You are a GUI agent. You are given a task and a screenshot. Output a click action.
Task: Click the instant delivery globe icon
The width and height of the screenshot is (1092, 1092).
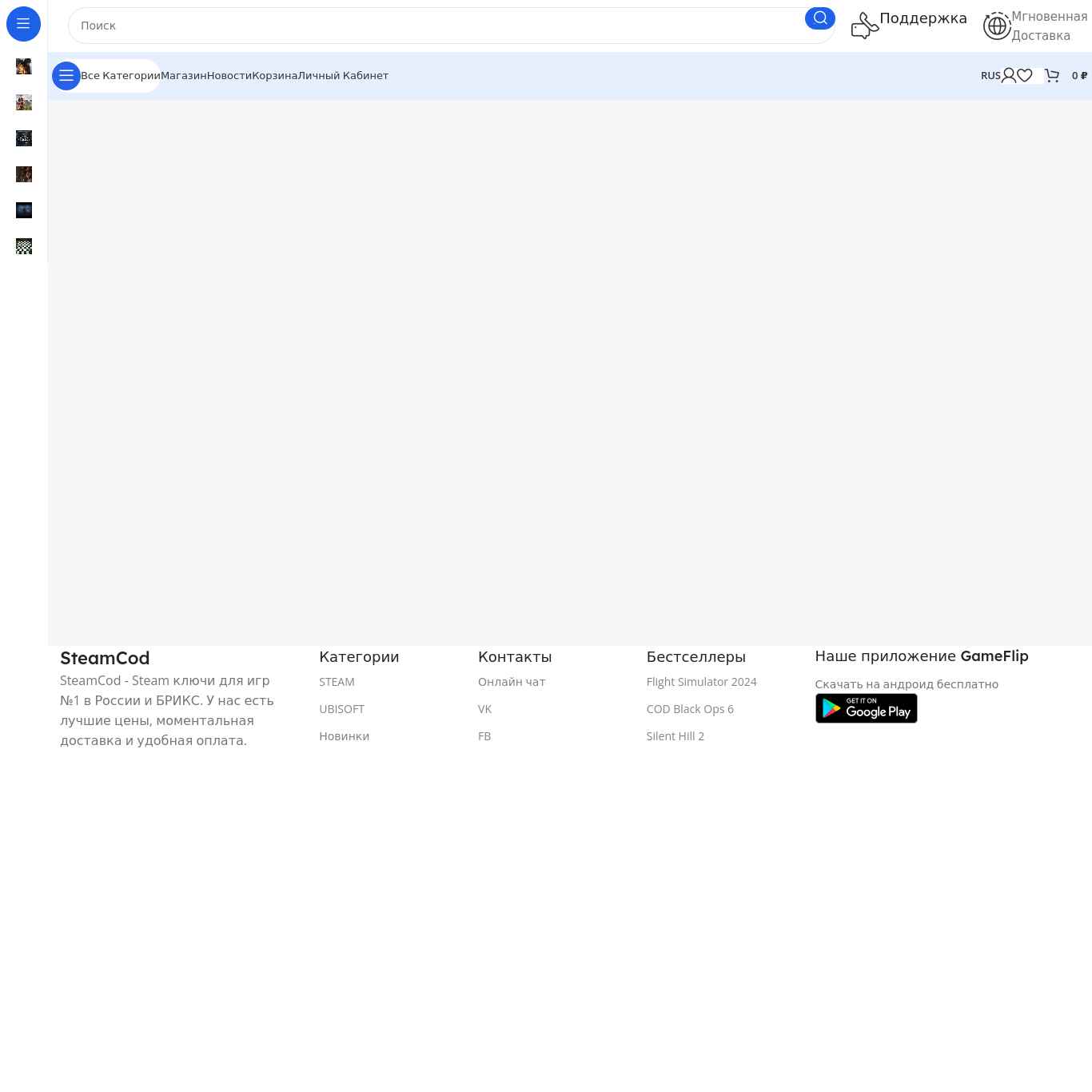pyautogui.click(x=997, y=26)
